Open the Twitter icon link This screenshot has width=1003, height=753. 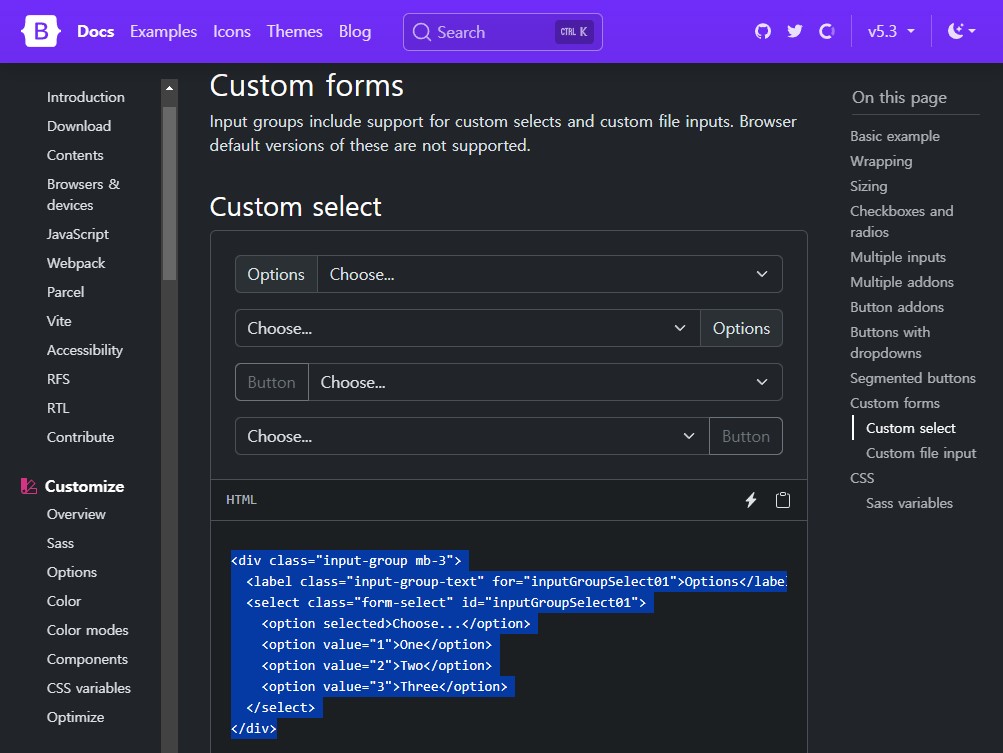[x=795, y=32]
